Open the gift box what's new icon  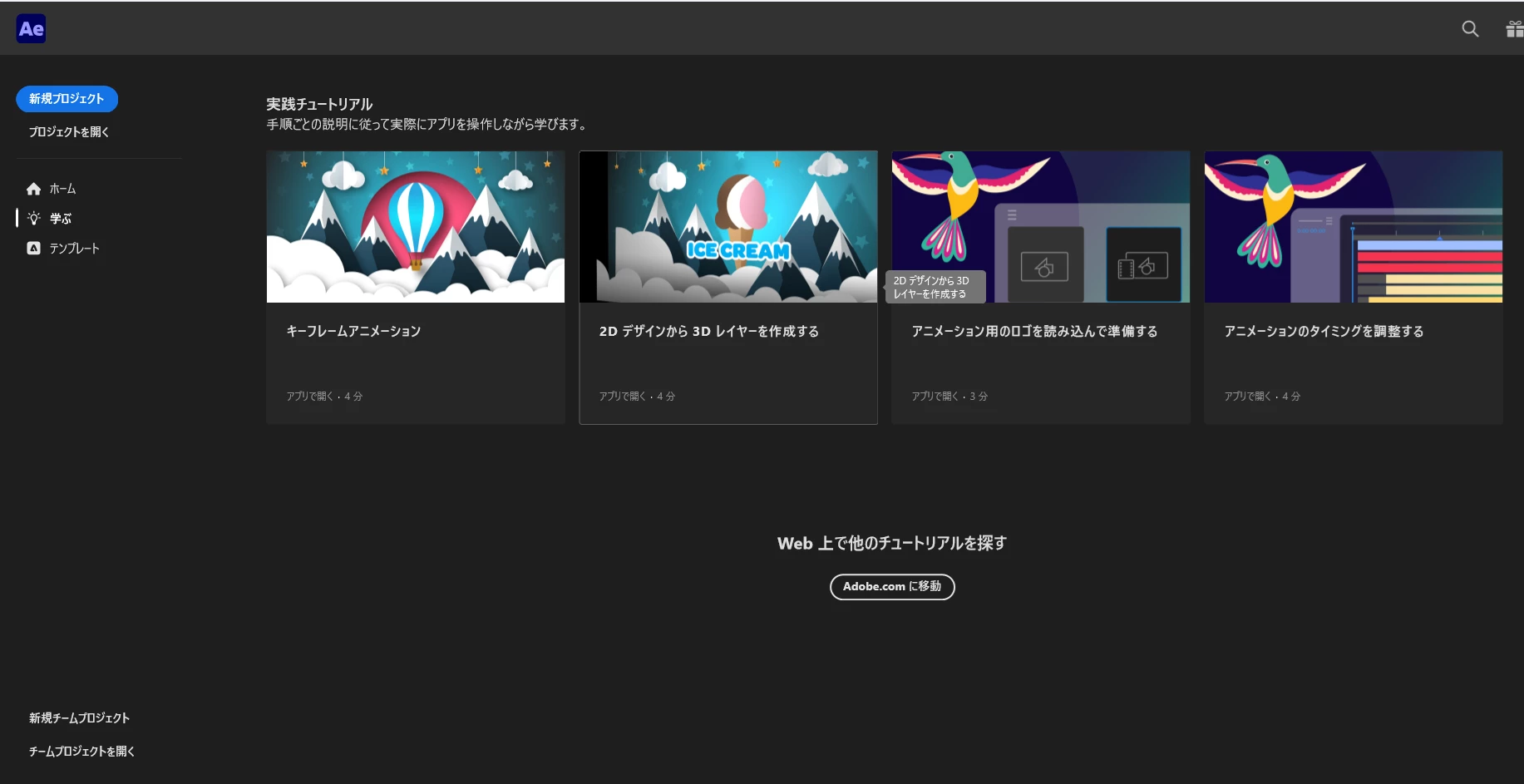point(1515,29)
